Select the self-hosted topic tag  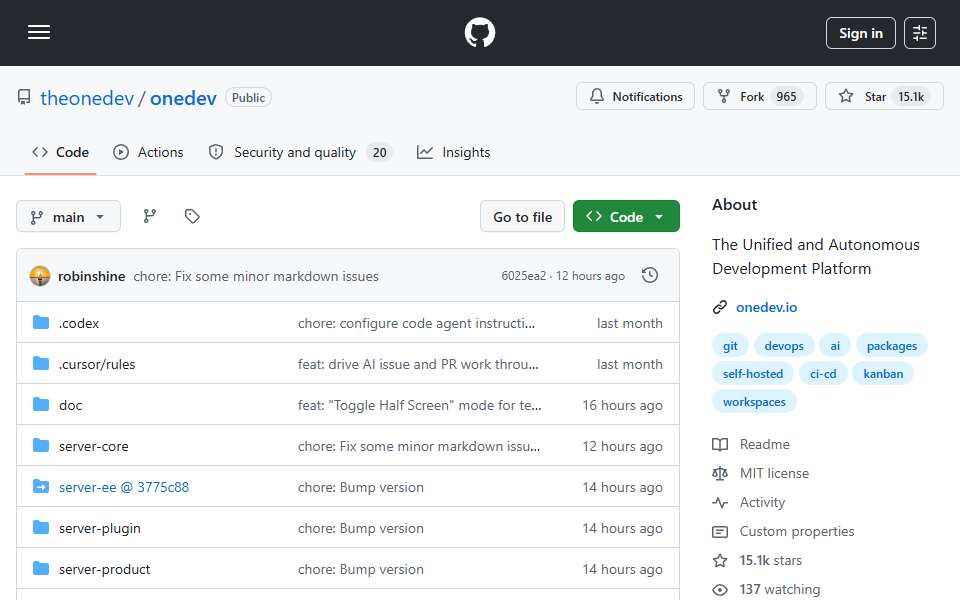coord(752,373)
